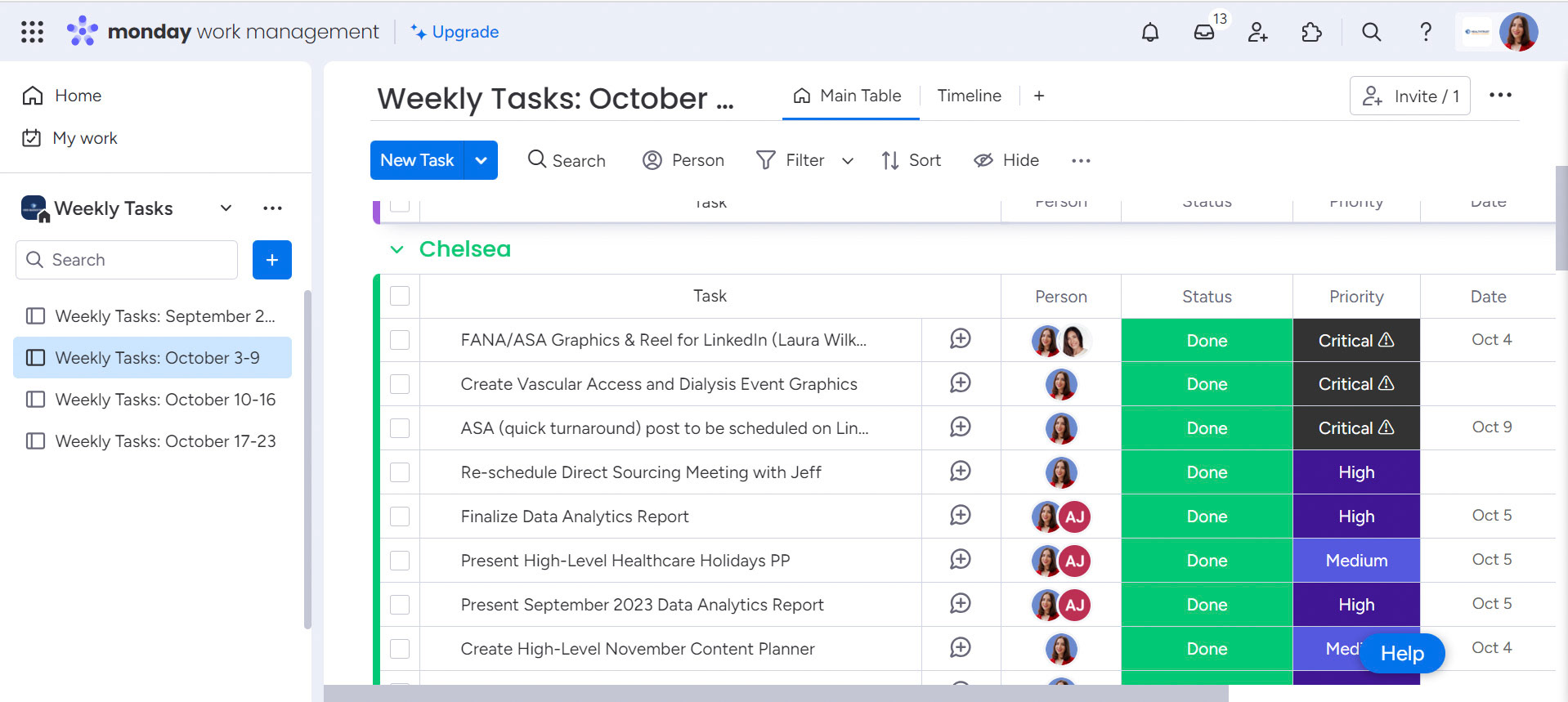Click the sidebar Search field
The height and width of the screenshot is (702, 1568).
click(127, 260)
